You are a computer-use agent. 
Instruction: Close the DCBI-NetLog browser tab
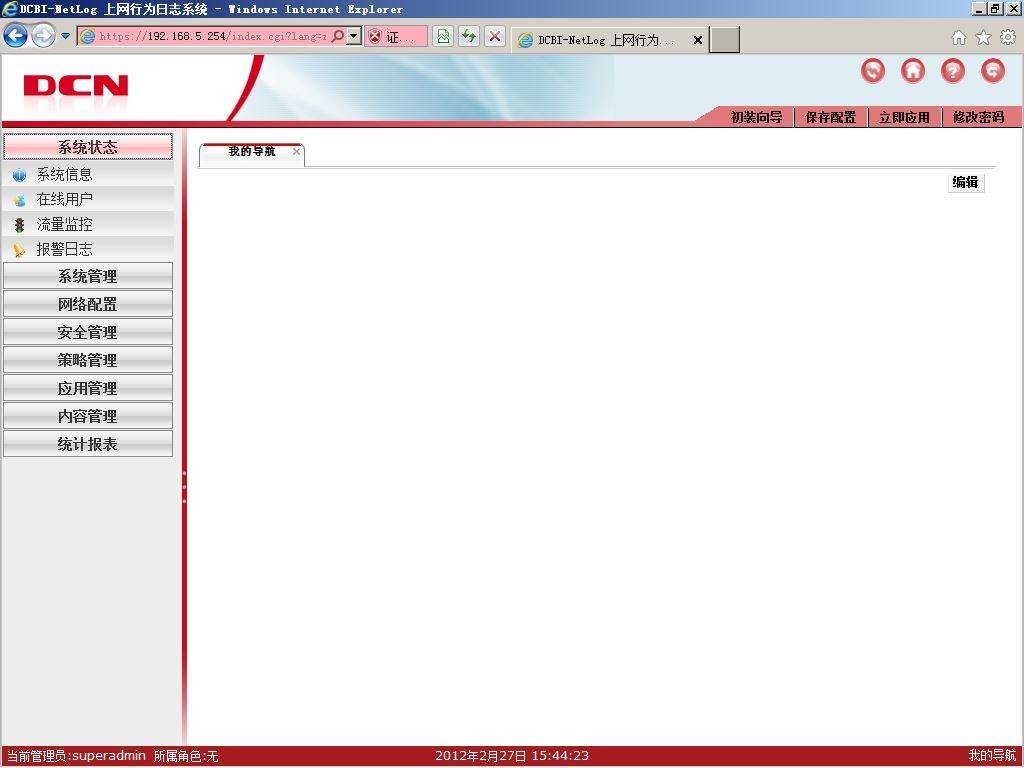[x=697, y=40]
